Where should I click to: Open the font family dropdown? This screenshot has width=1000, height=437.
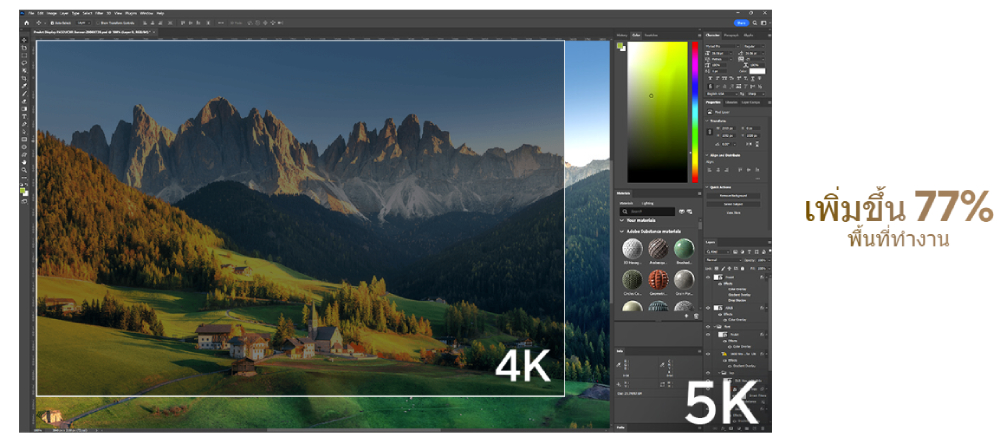click(721, 46)
